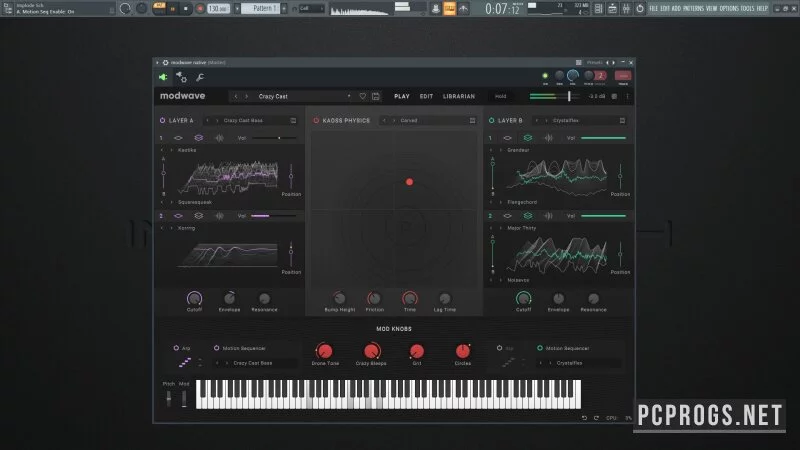Click the Crazy Bleeps mod knob

click(371, 351)
